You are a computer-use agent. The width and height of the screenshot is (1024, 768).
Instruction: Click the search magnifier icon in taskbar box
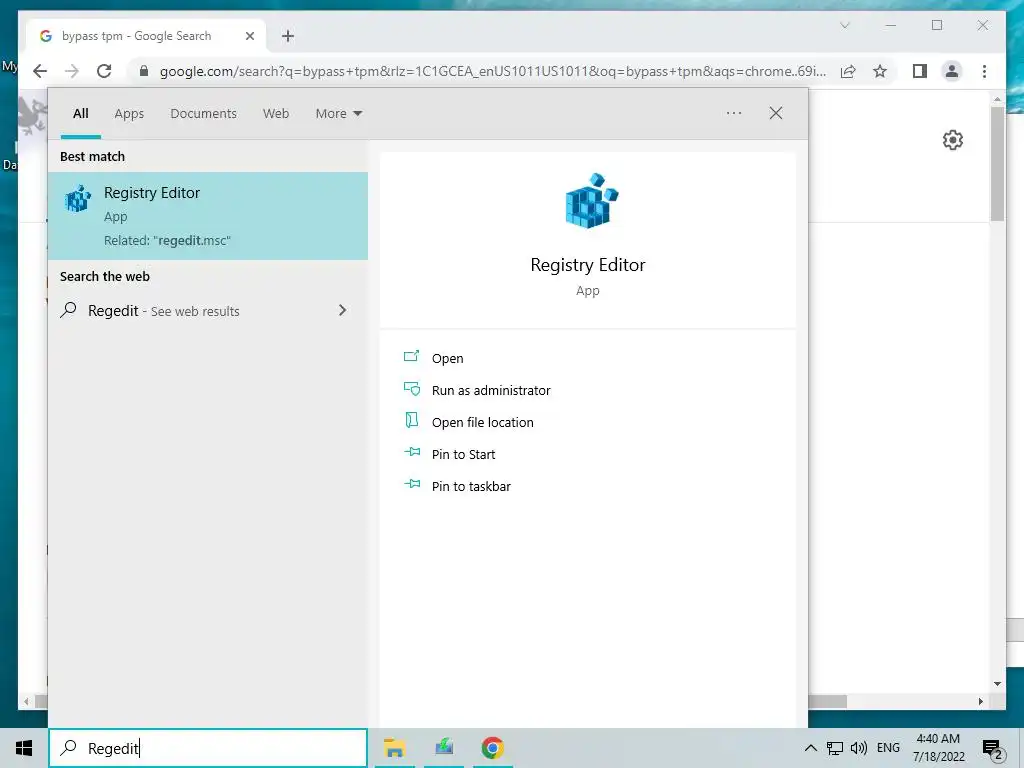tap(69, 748)
